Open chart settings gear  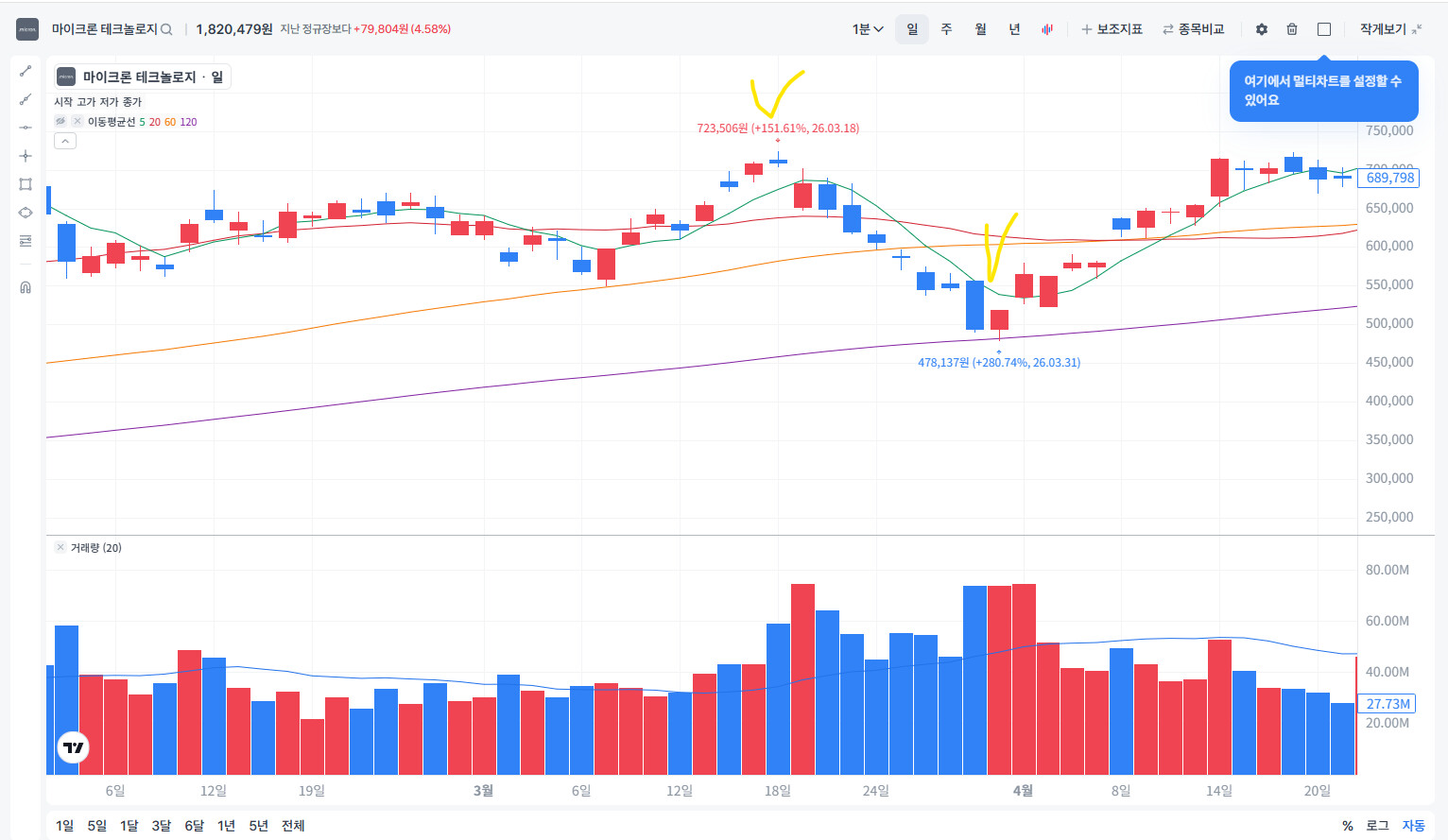pos(1262,29)
